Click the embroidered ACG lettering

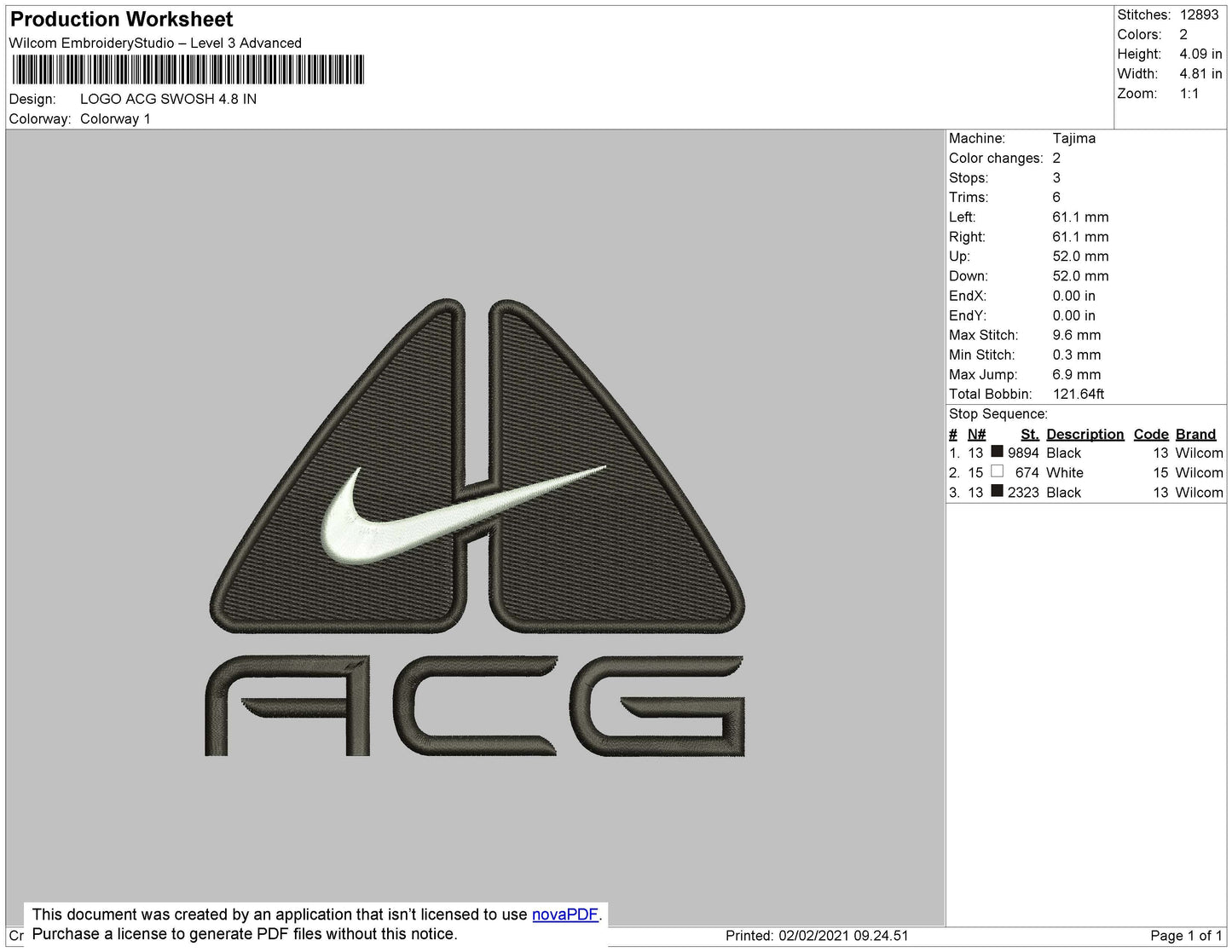pyautogui.click(x=475, y=706)
